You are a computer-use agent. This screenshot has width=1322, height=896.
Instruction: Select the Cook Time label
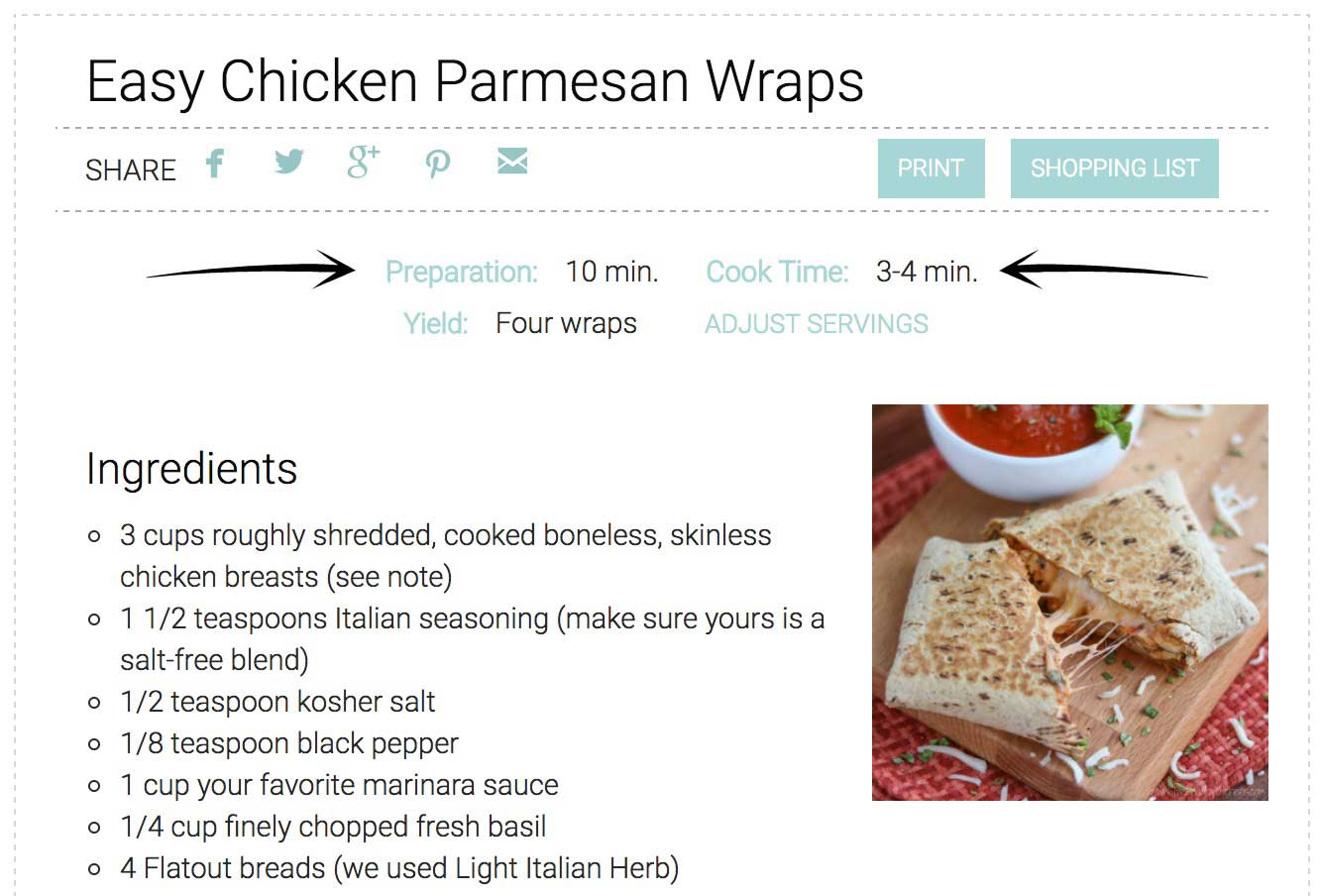click(x=777, y=272)
